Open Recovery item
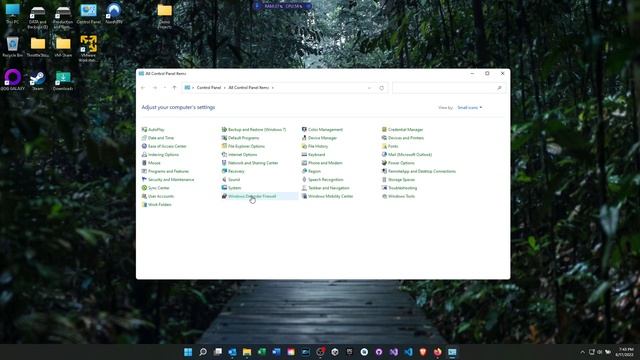The height and width of the screenshot is (360, 640). (x=233, y=171)
